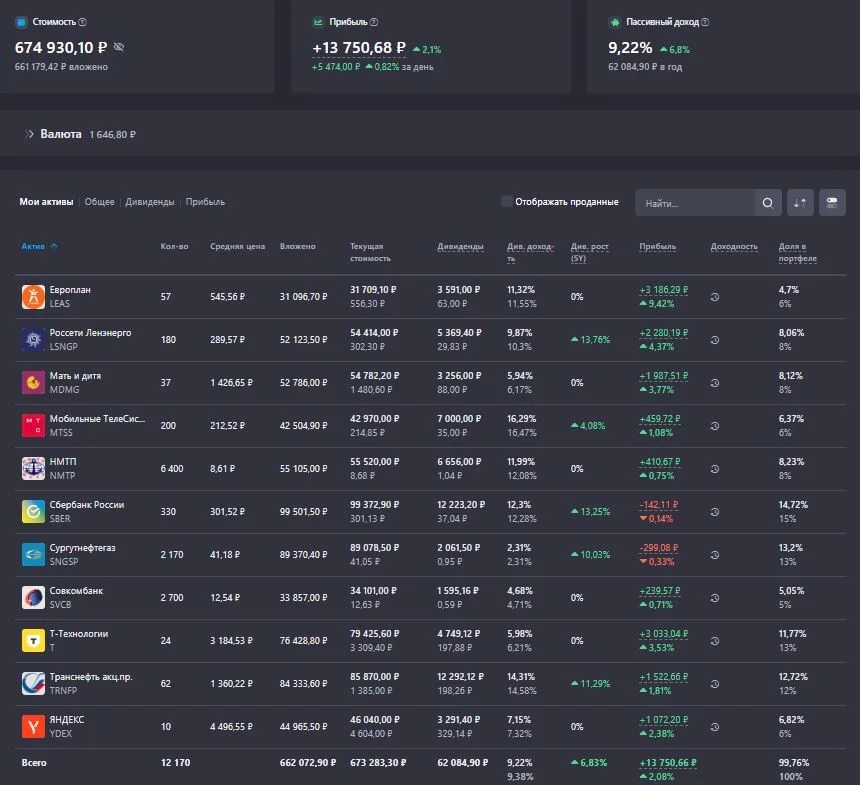
Task: Click total profit +13 750,66 ₽
Action: 668,763
